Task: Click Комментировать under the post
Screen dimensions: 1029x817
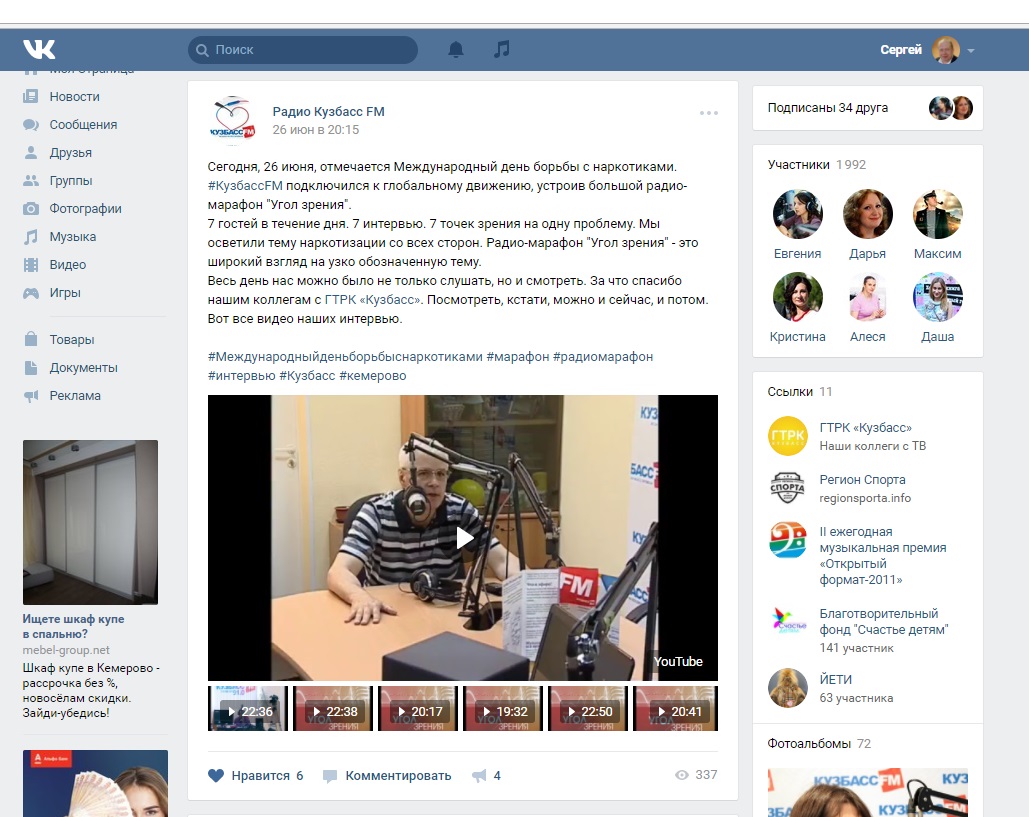Action: pyautogui.click(x=398, y=776)
